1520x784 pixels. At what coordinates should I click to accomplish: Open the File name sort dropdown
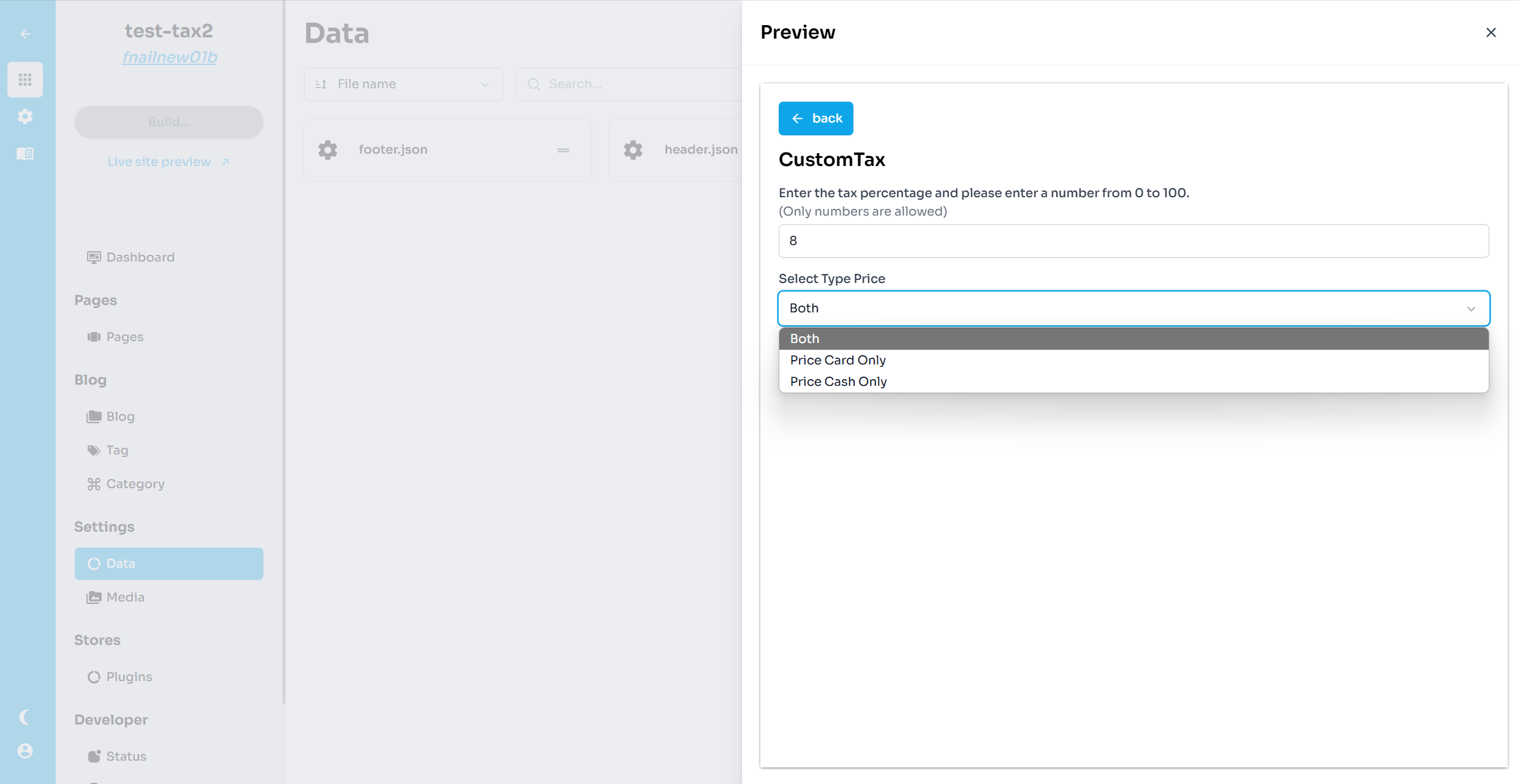click(x=403, y=85)
